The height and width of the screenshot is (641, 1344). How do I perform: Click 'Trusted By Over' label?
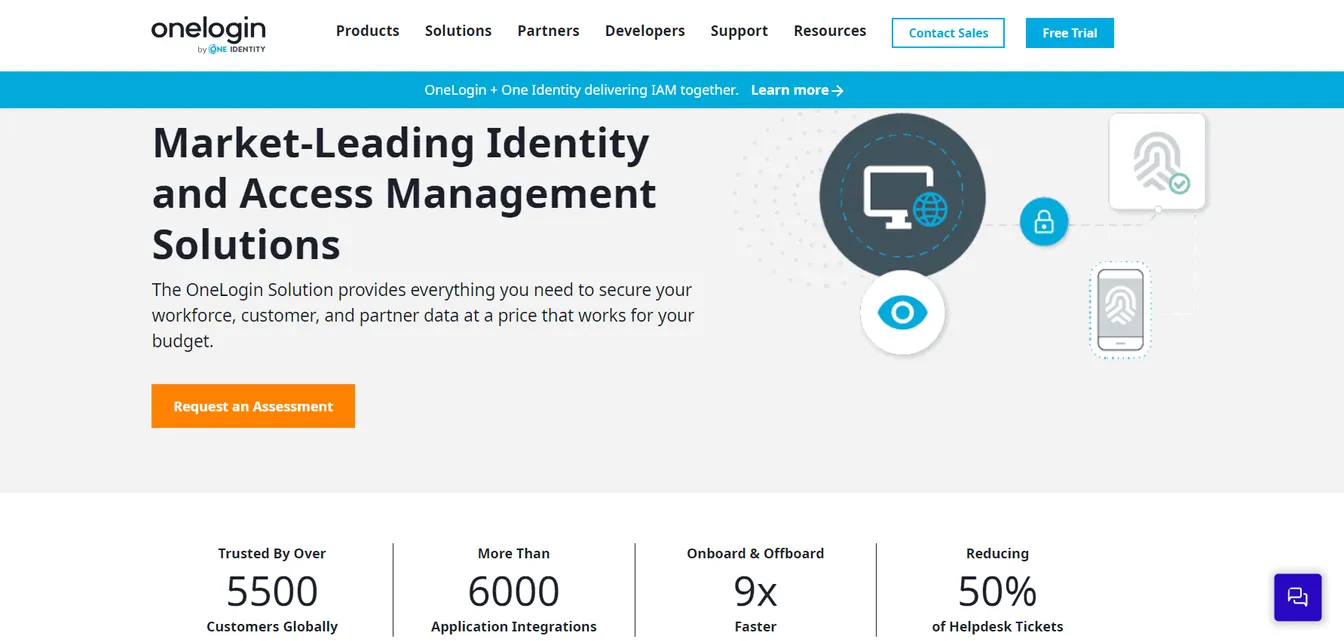(x=272, y=553)
